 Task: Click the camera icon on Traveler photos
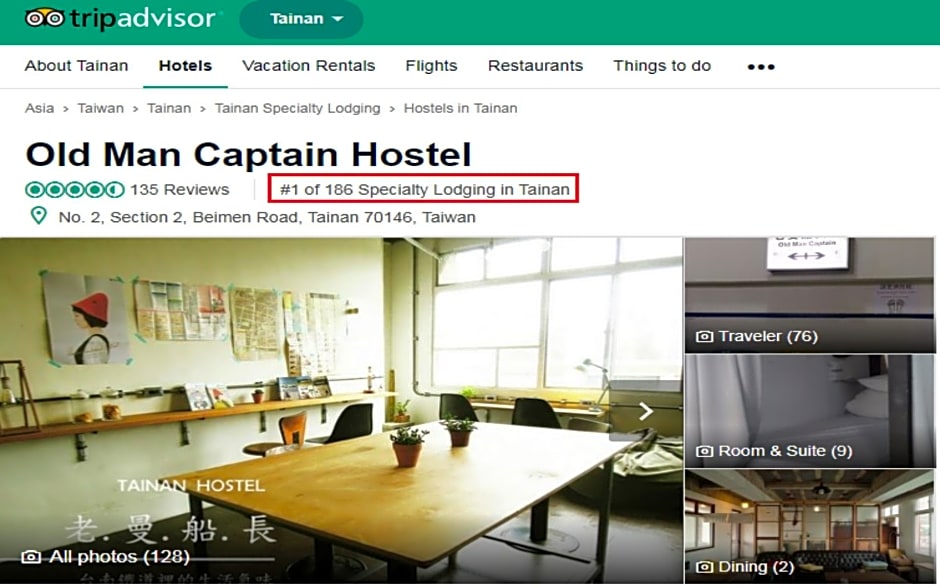click(706, 336)
